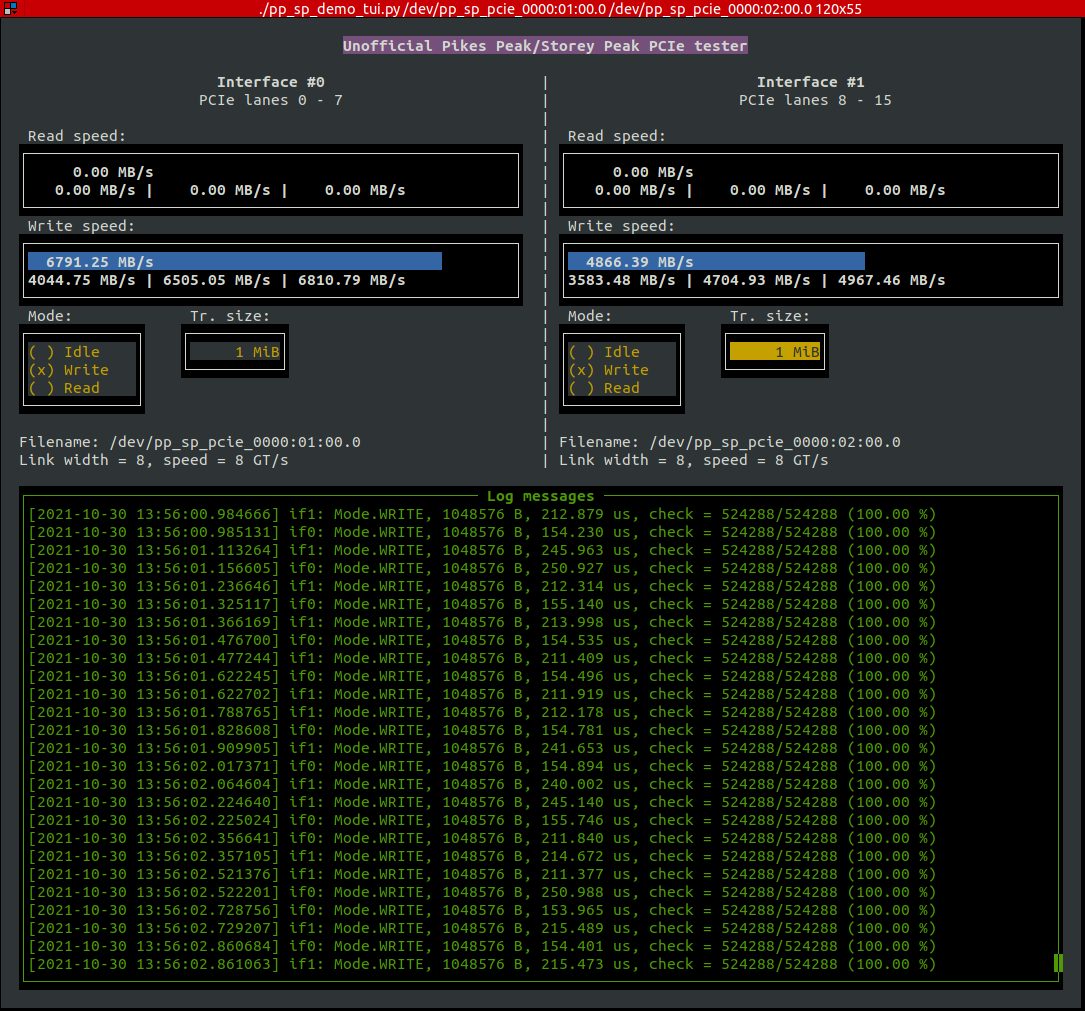Select Idle mode for Interface #0
Viewport: 1085px width, 1011px height.
80,352
